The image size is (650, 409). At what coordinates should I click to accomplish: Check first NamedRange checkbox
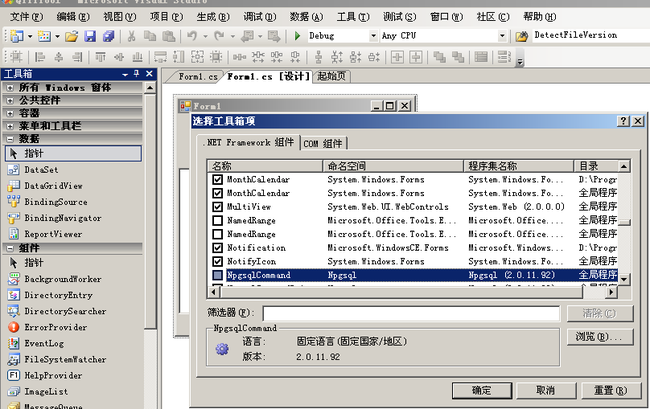[x=217, y=220]
